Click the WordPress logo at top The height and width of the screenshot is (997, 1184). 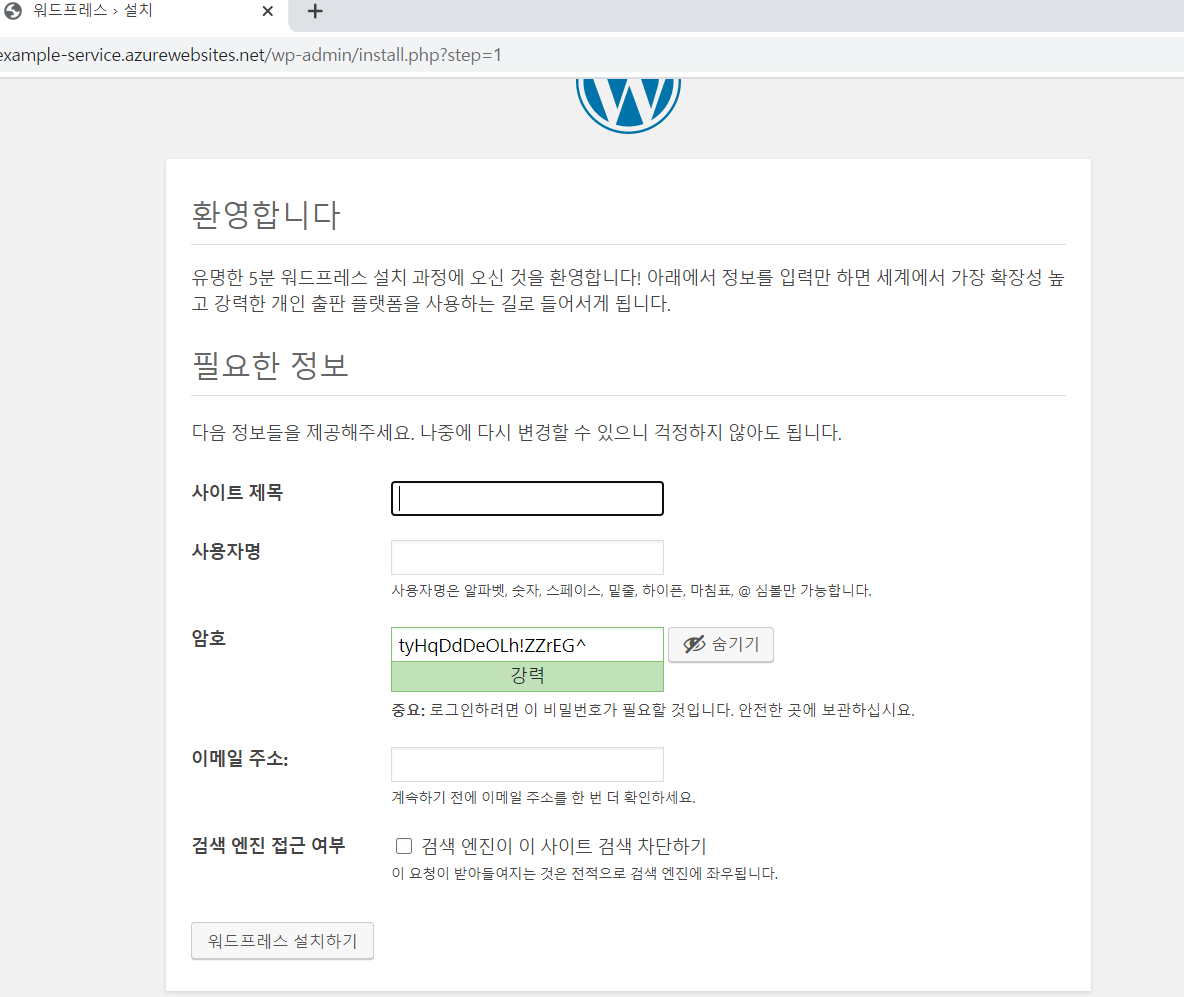pyautogui.click(x=628, y=105)
